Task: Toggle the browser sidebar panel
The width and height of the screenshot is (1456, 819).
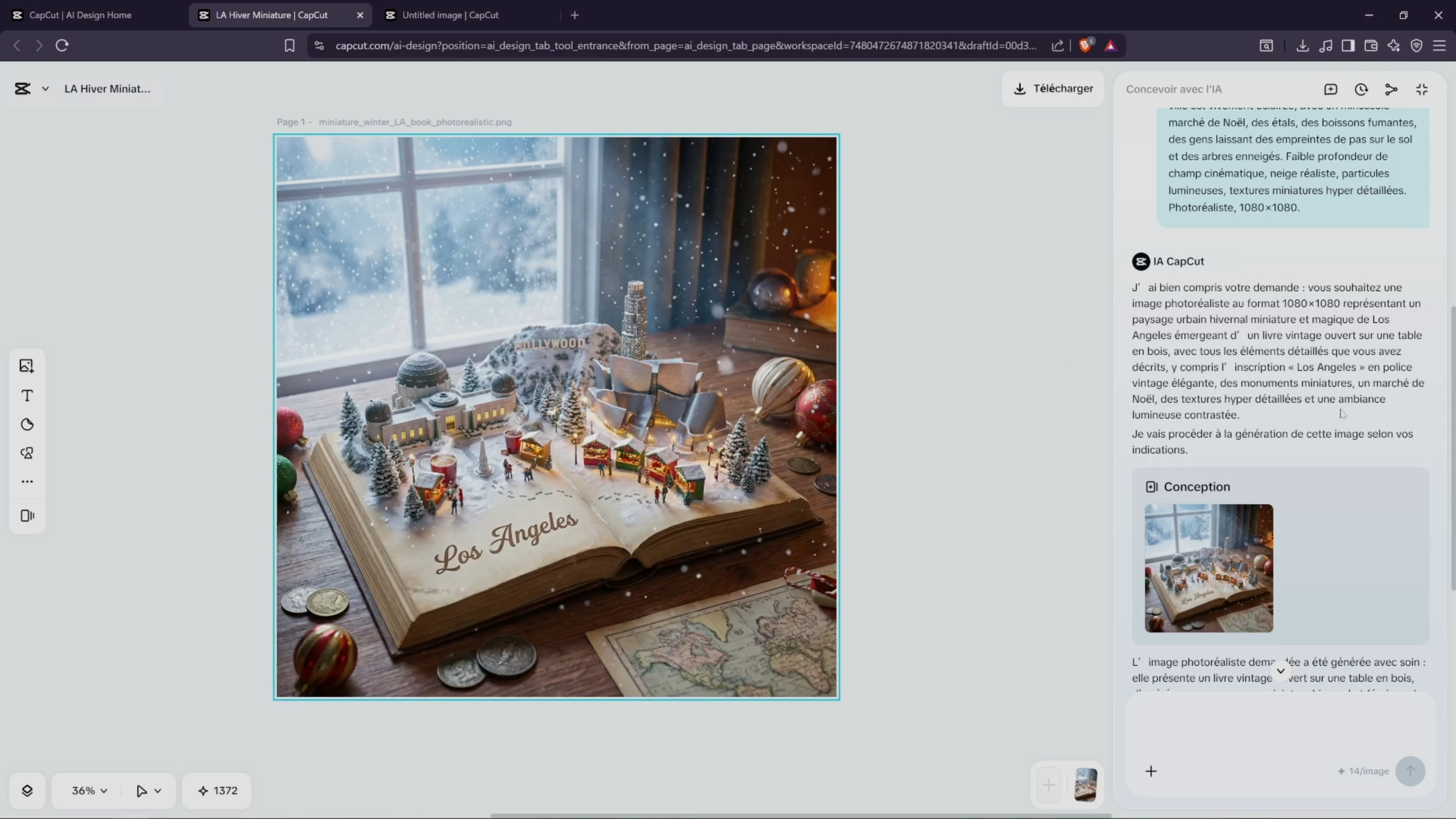Action: click(1348, 45)
